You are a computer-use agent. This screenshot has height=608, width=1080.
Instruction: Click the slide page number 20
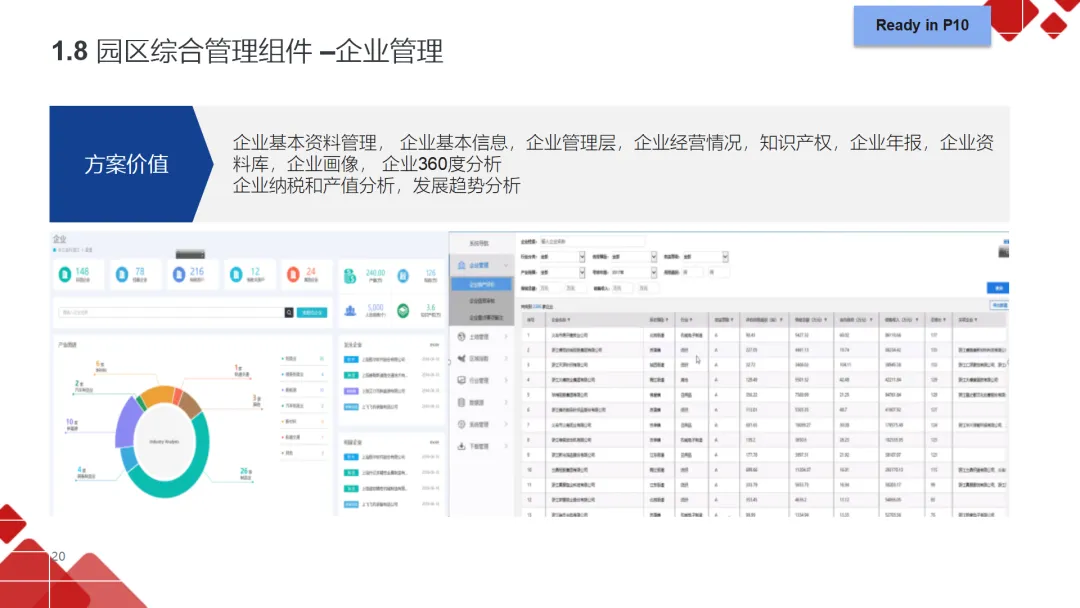(59, 556)
